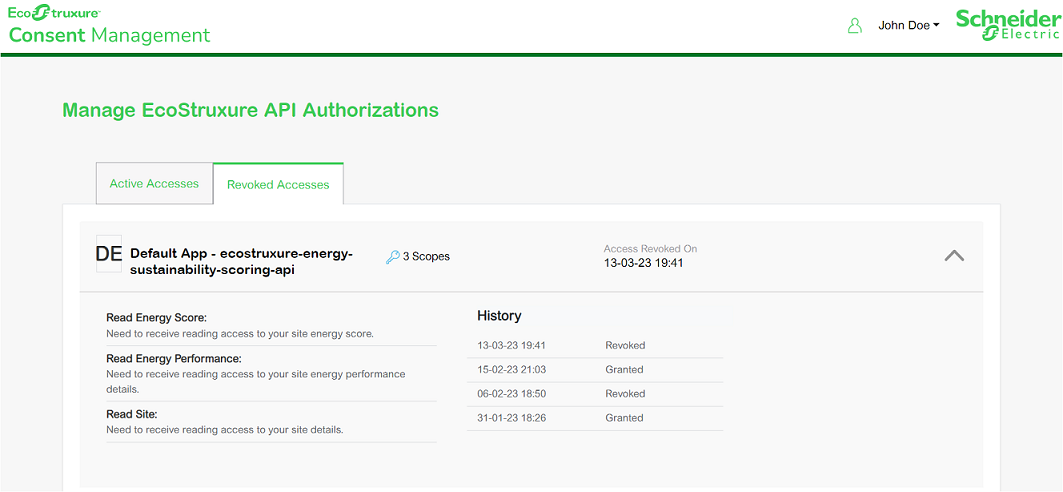The image size is (1063, 492).
Task: Click the Read Energy Performance scope
Action: (174, 358)
